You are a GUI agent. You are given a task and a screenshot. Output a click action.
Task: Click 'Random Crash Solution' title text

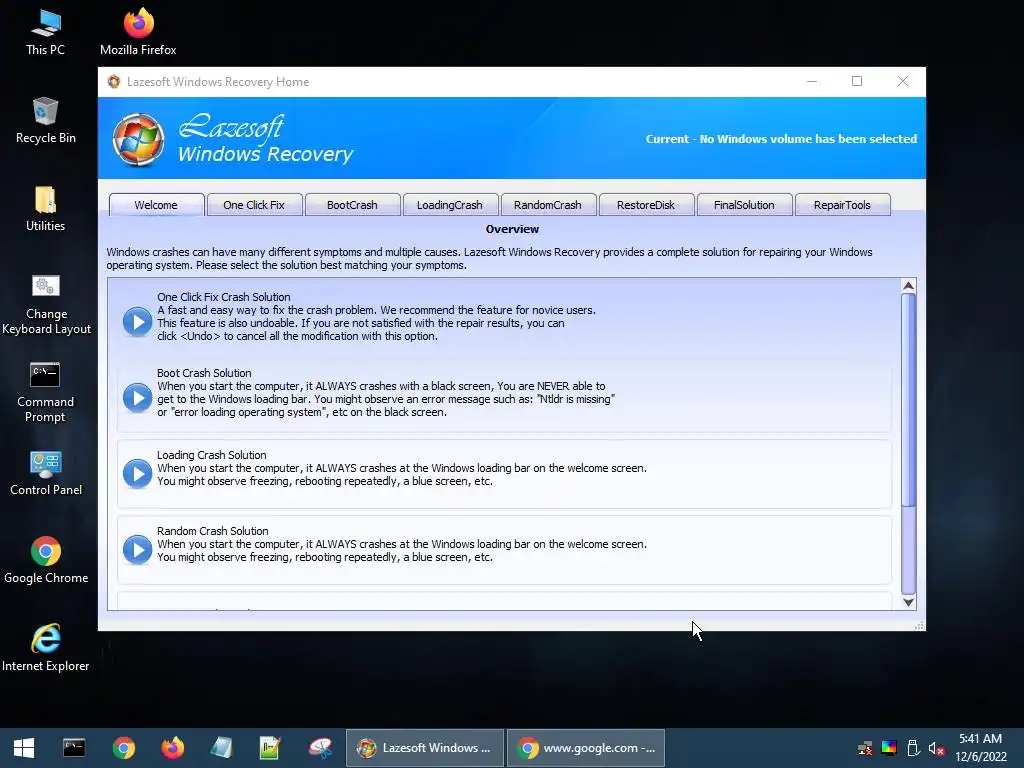click(212, 531)
